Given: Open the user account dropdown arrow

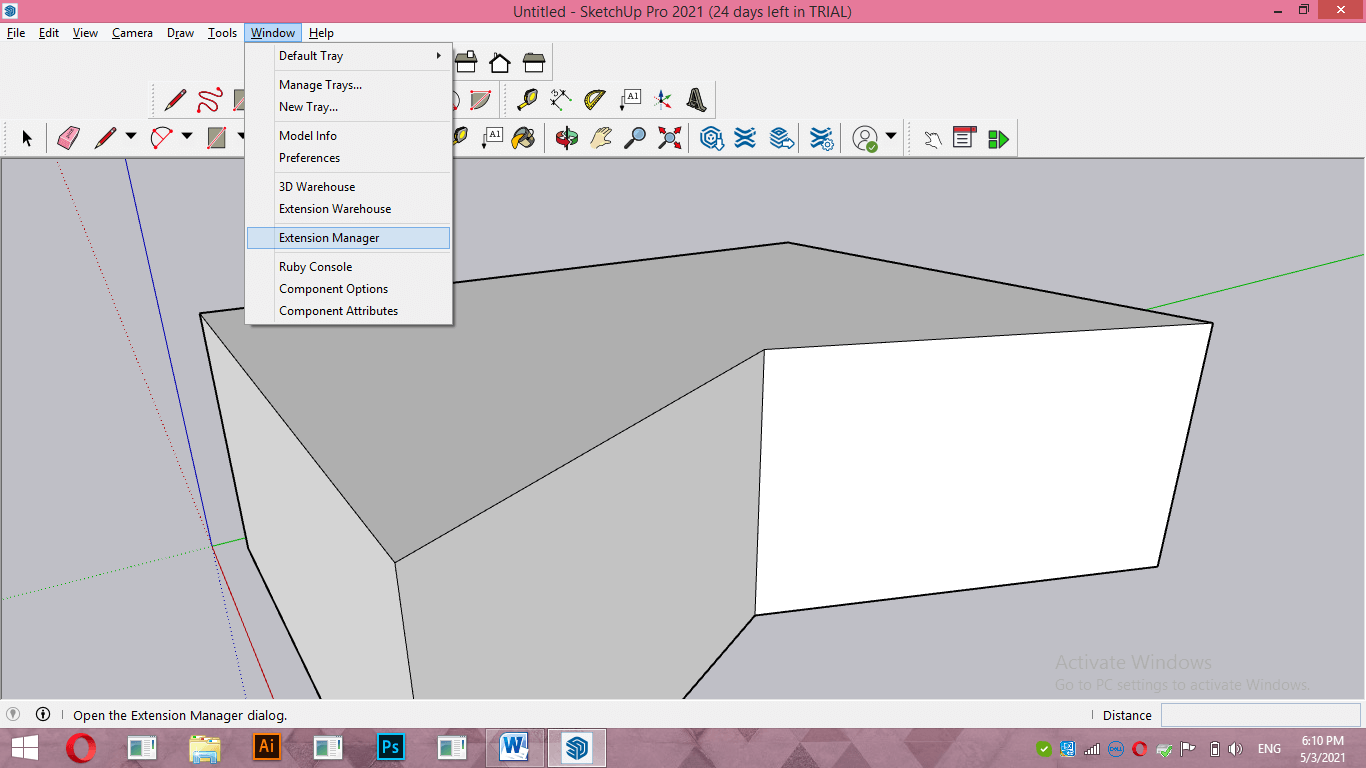Looking at the screenshot, I should (x=891, y=136).
